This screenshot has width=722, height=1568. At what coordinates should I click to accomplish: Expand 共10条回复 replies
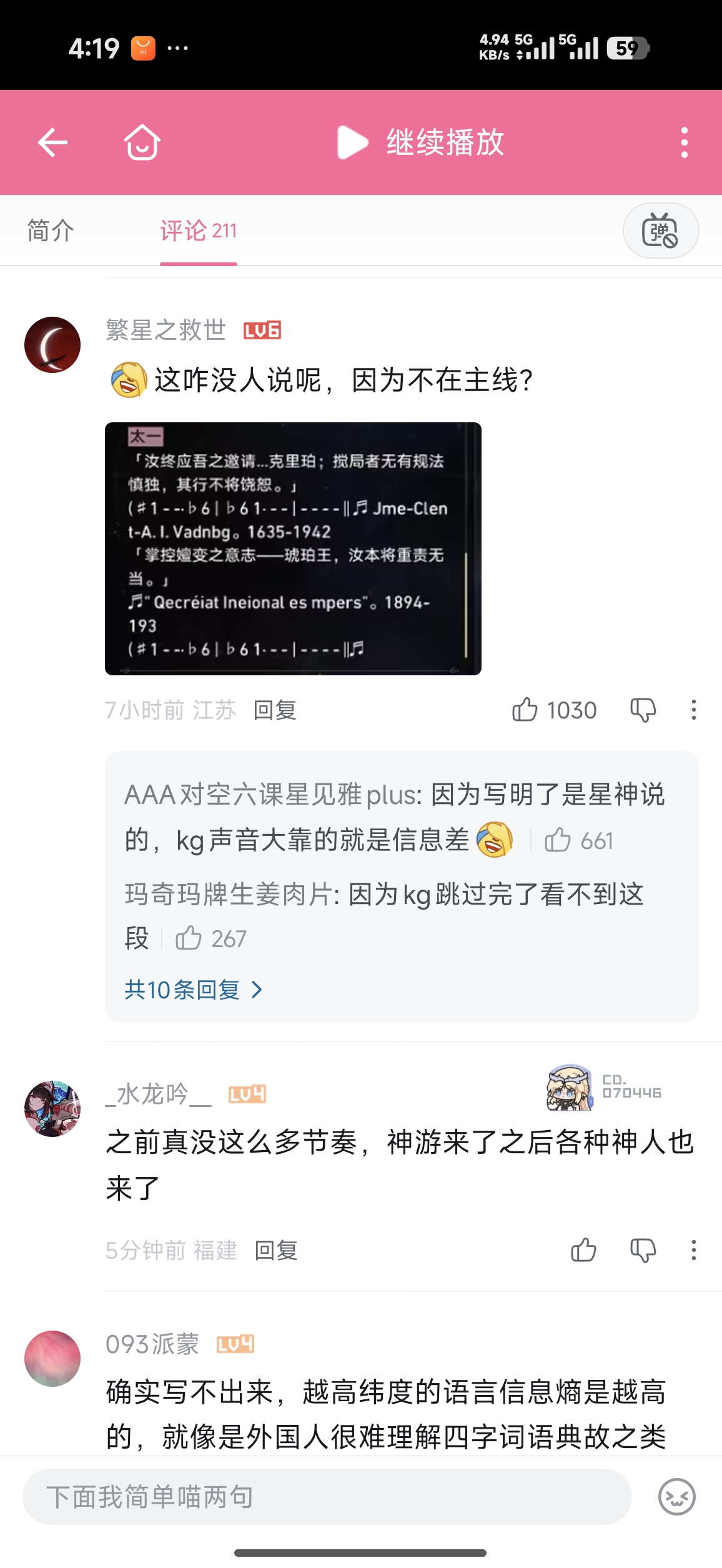click(193, 990)
